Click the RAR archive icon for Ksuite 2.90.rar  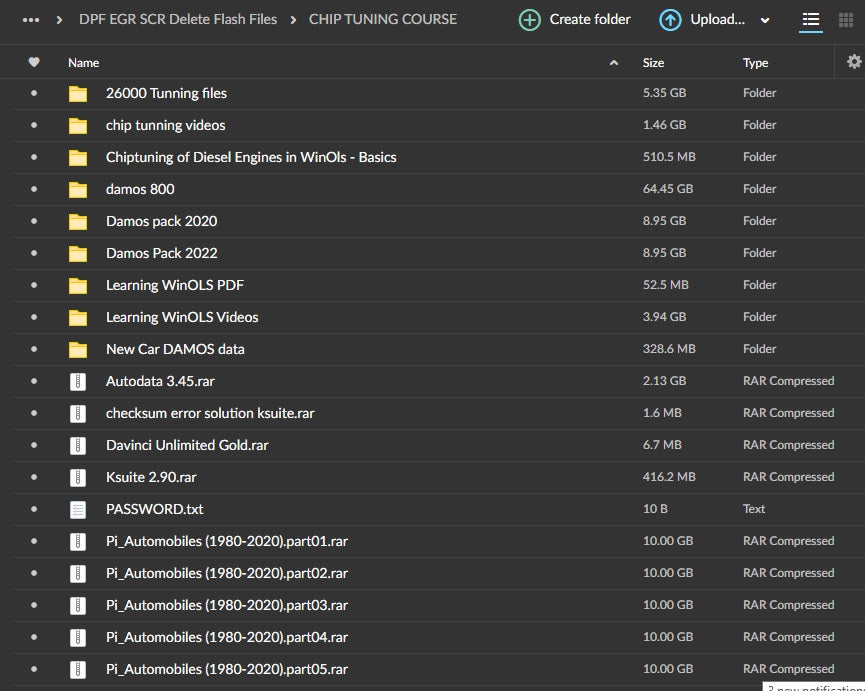78,477
